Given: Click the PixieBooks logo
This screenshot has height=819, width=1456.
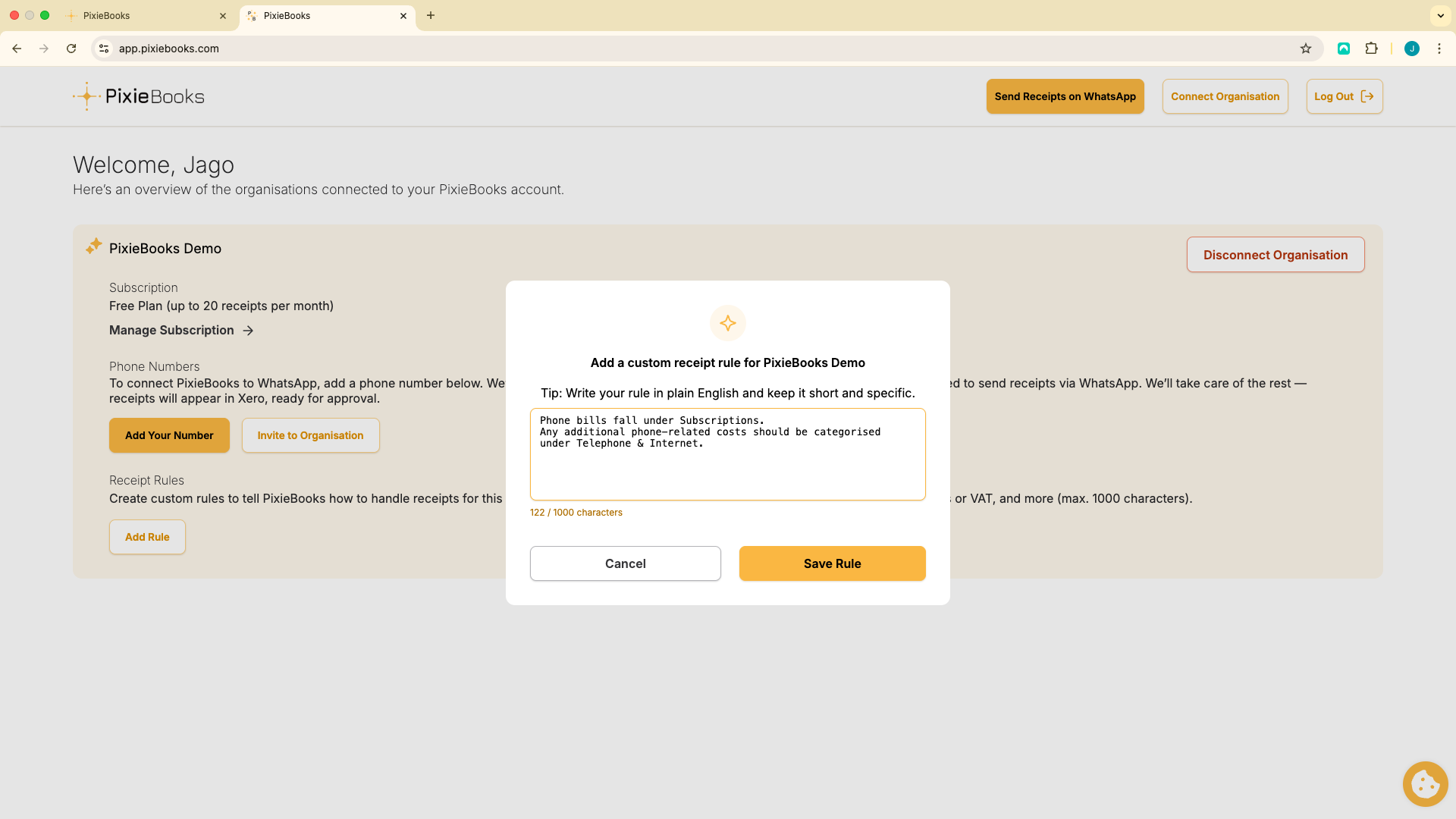Looking at the screenshot, I should [x=139, y=96].
